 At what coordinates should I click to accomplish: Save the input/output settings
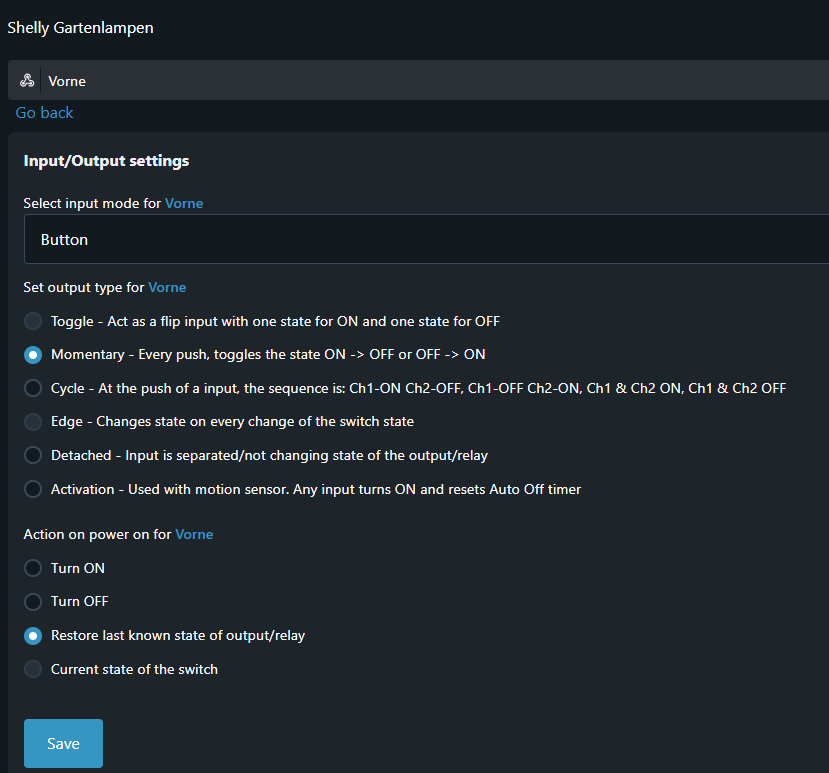pyautogui.click(x=63, y=743)
